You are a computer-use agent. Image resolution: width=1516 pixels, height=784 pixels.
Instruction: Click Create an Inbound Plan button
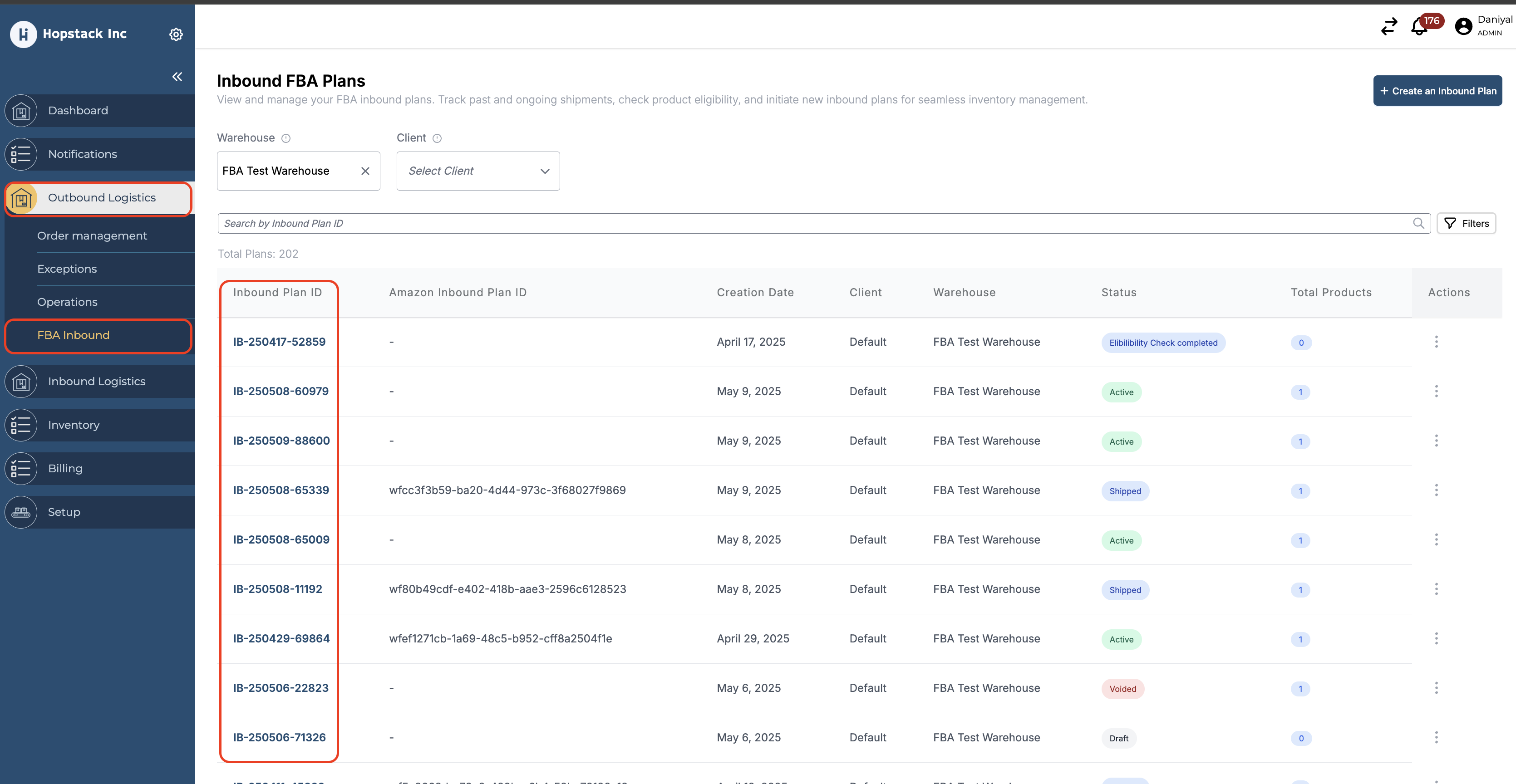coord(1437,91)
